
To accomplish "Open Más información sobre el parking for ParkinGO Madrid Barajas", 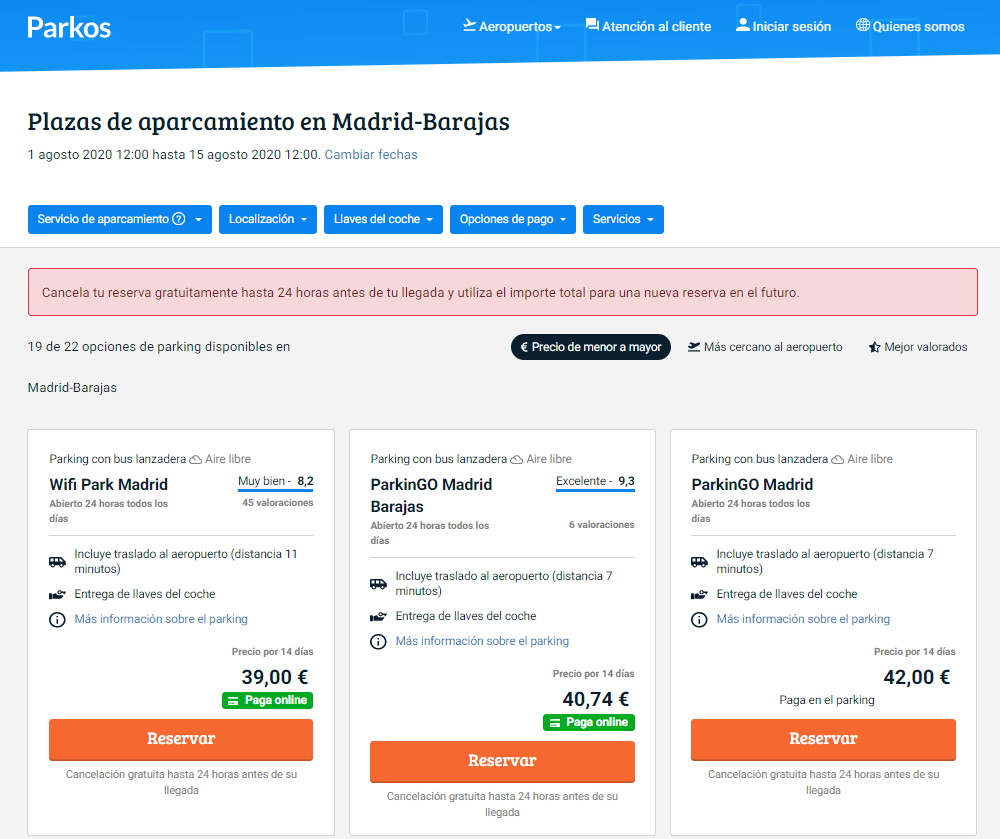I will click(482, 641).
